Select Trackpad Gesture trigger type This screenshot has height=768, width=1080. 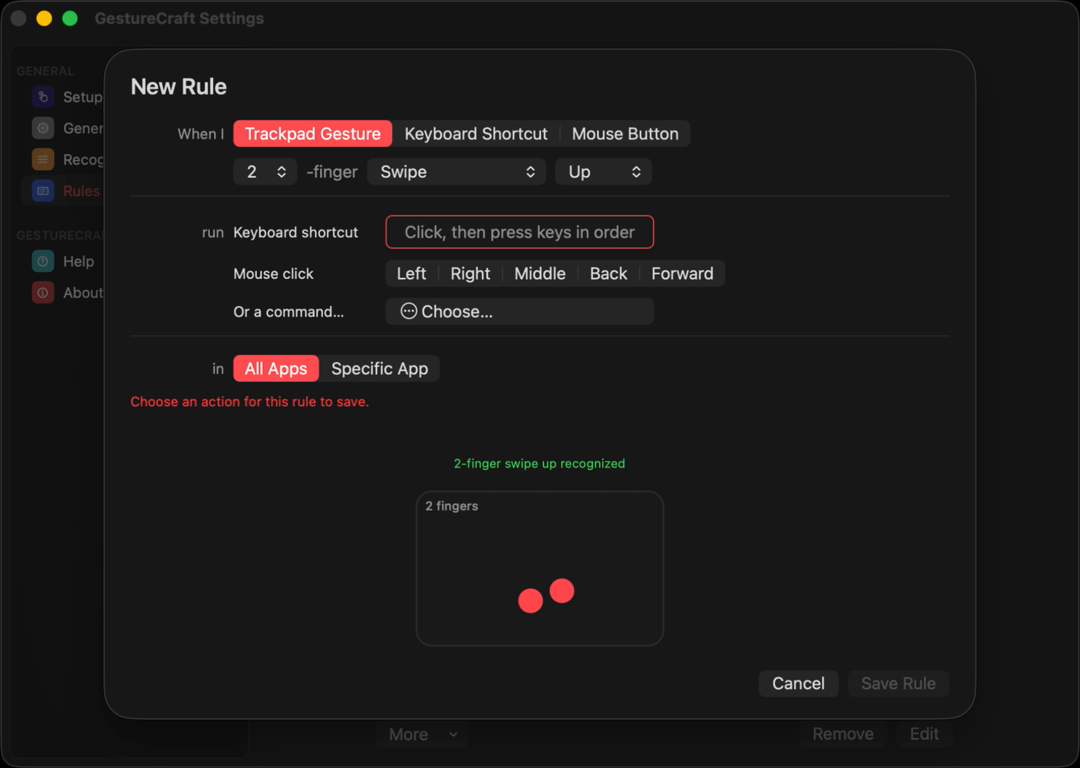click(313, 134)
